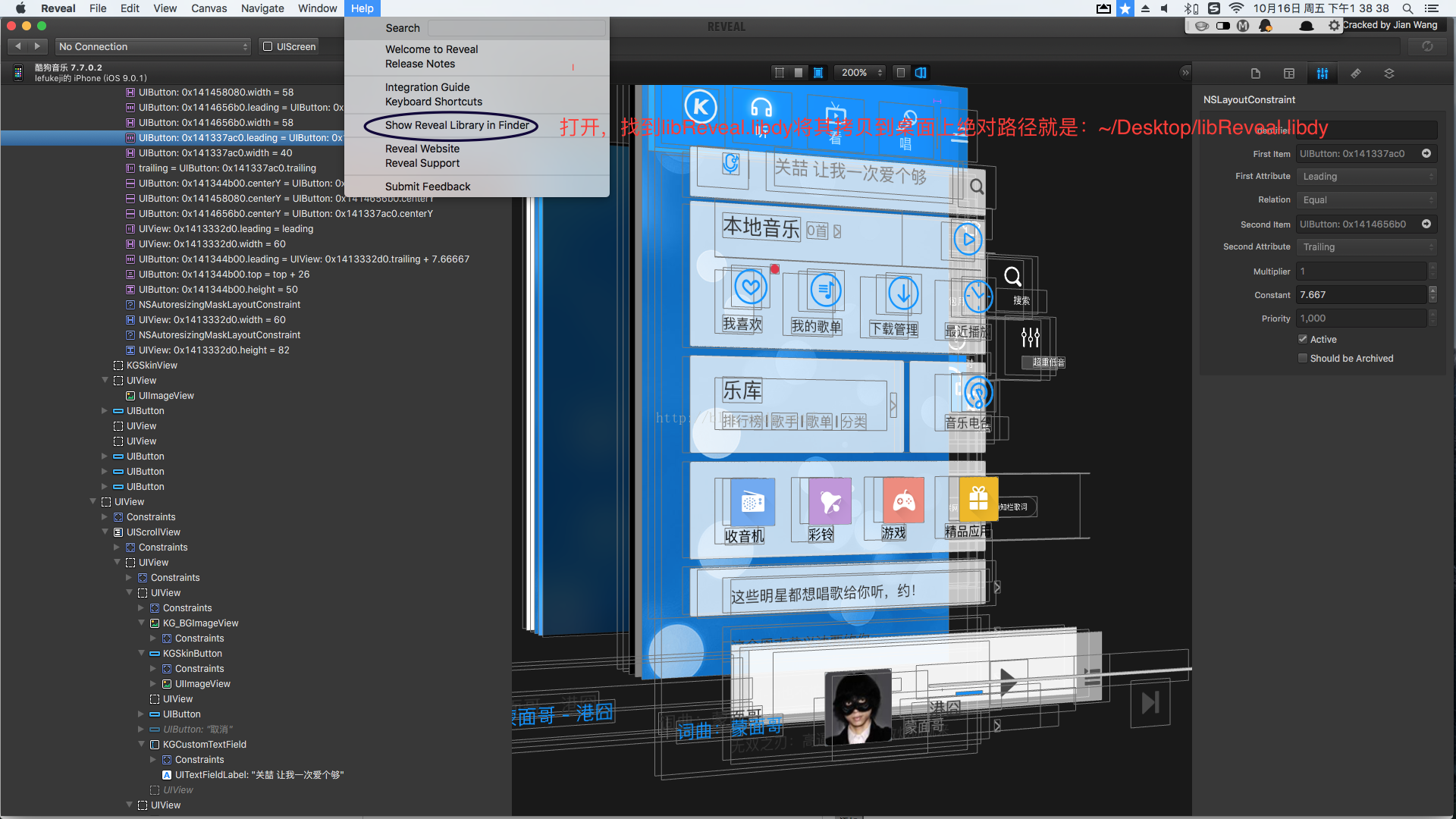Open the File menu
The width and height of the screenshot is (1456, 819).
point(98,8)
